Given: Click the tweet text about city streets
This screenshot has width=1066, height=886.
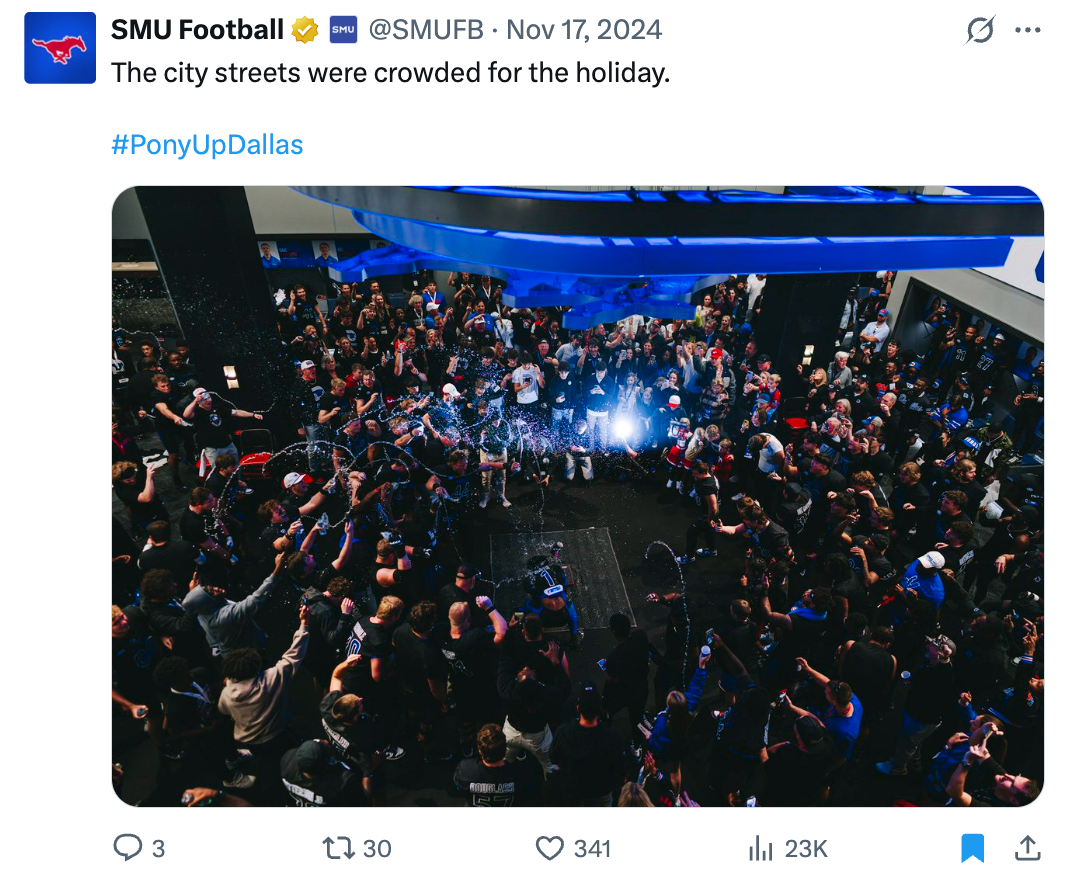Looking at the screenshot, I should click(390, 73).
